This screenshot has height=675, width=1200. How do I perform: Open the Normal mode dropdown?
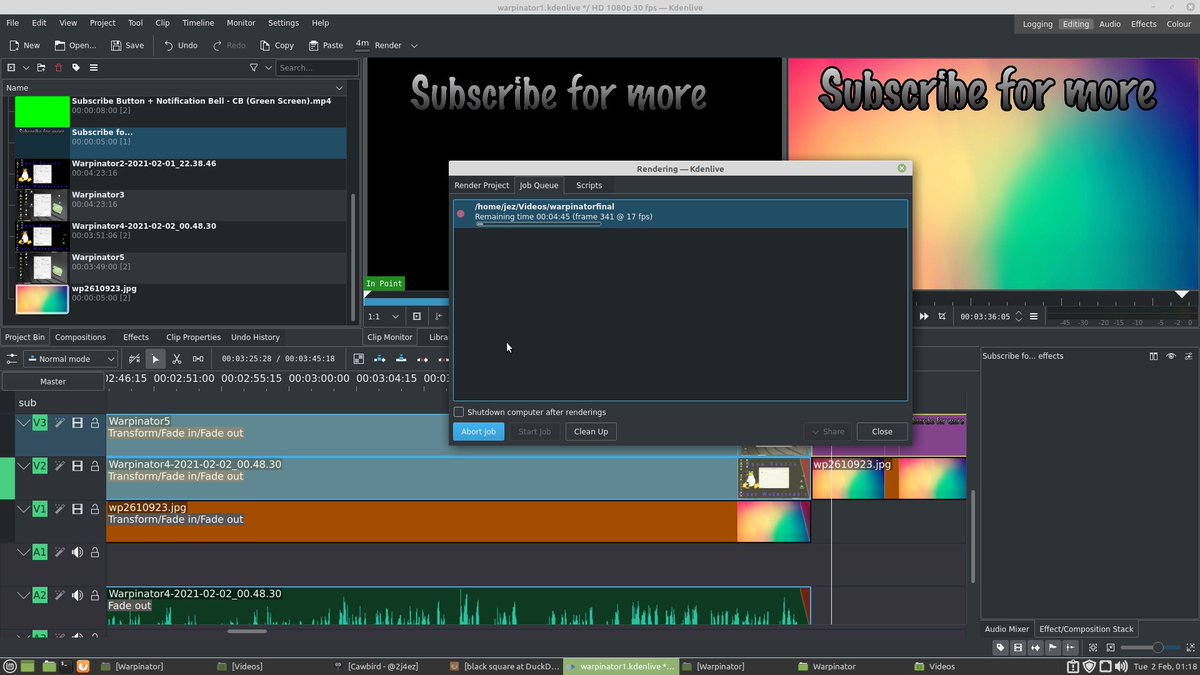68,359
